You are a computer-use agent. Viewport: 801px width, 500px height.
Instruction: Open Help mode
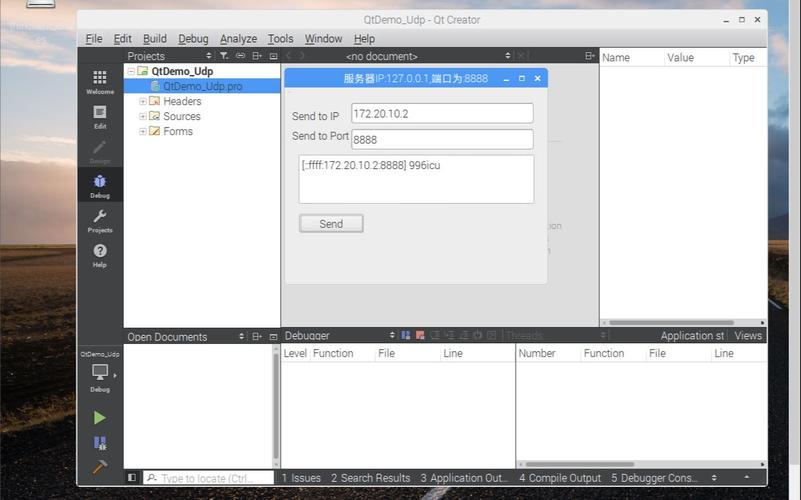pyautogui.click(x=100, y=255)
